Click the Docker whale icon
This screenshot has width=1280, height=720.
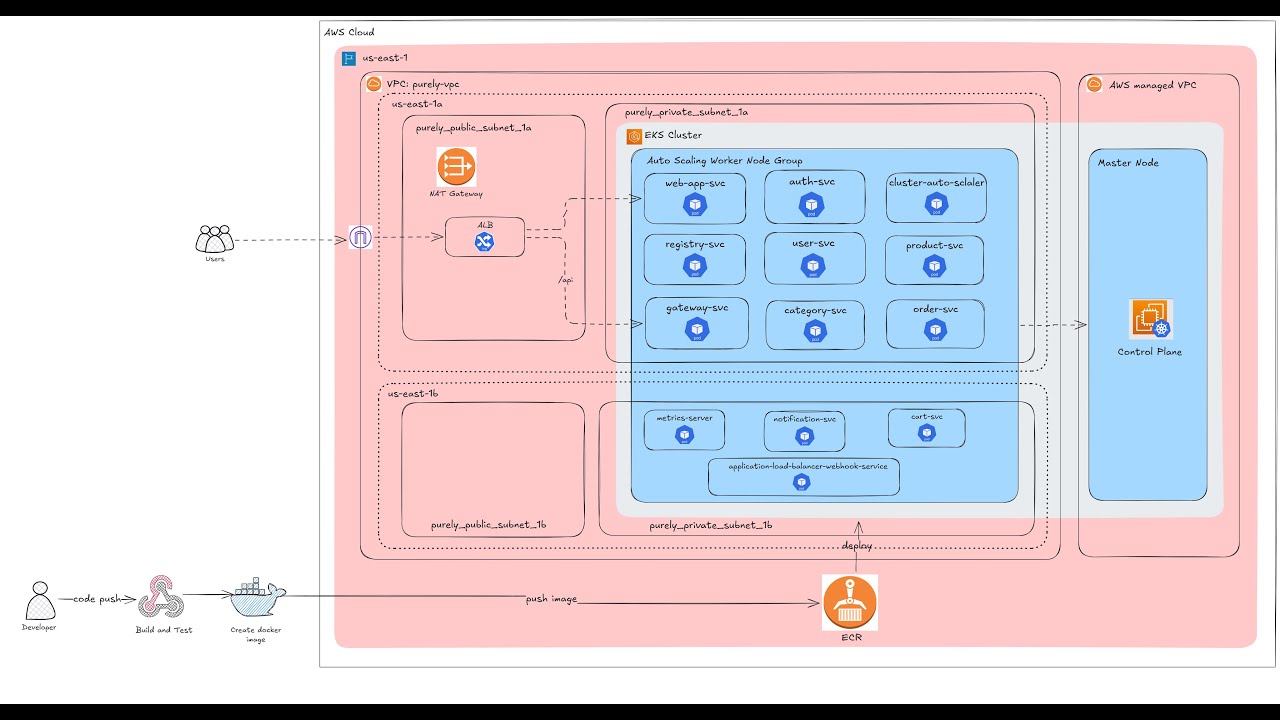258,598
